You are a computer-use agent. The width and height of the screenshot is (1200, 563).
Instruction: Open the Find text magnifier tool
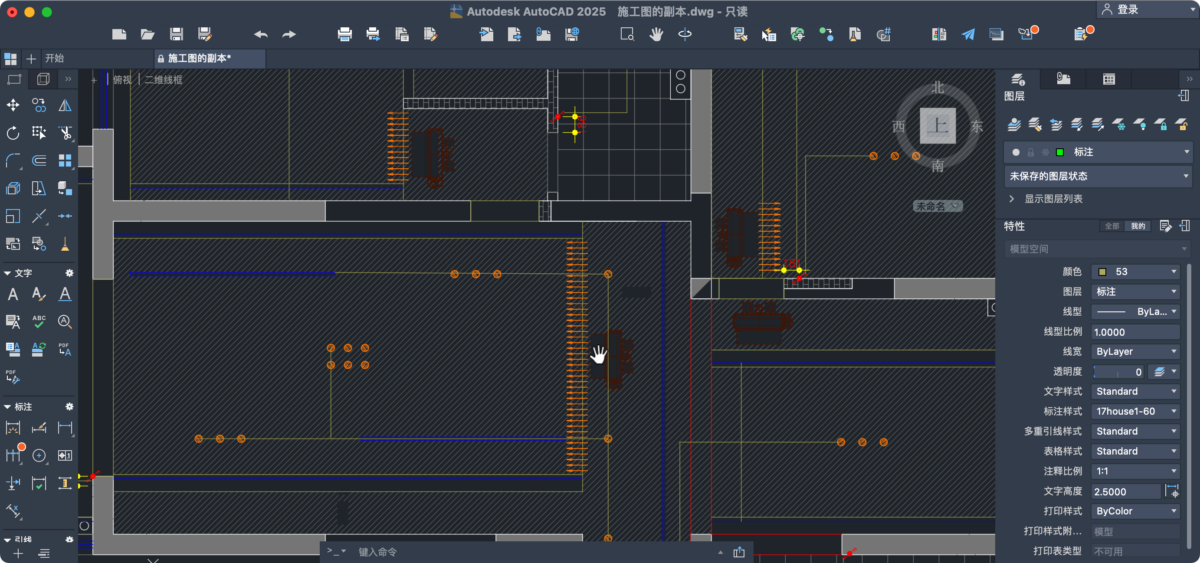coord(65,321)
